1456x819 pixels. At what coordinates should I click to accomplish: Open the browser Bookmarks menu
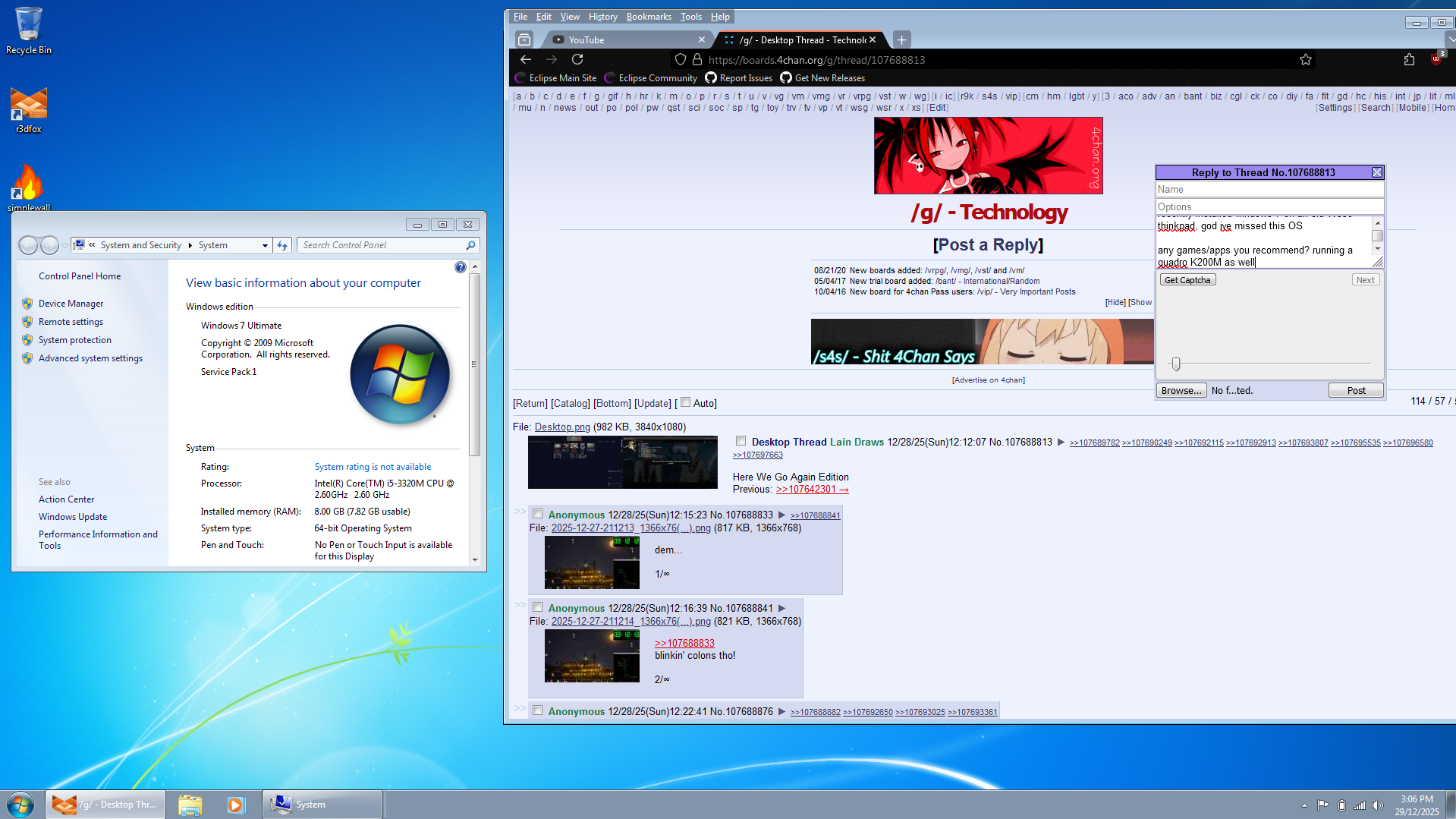click(649, 17)
